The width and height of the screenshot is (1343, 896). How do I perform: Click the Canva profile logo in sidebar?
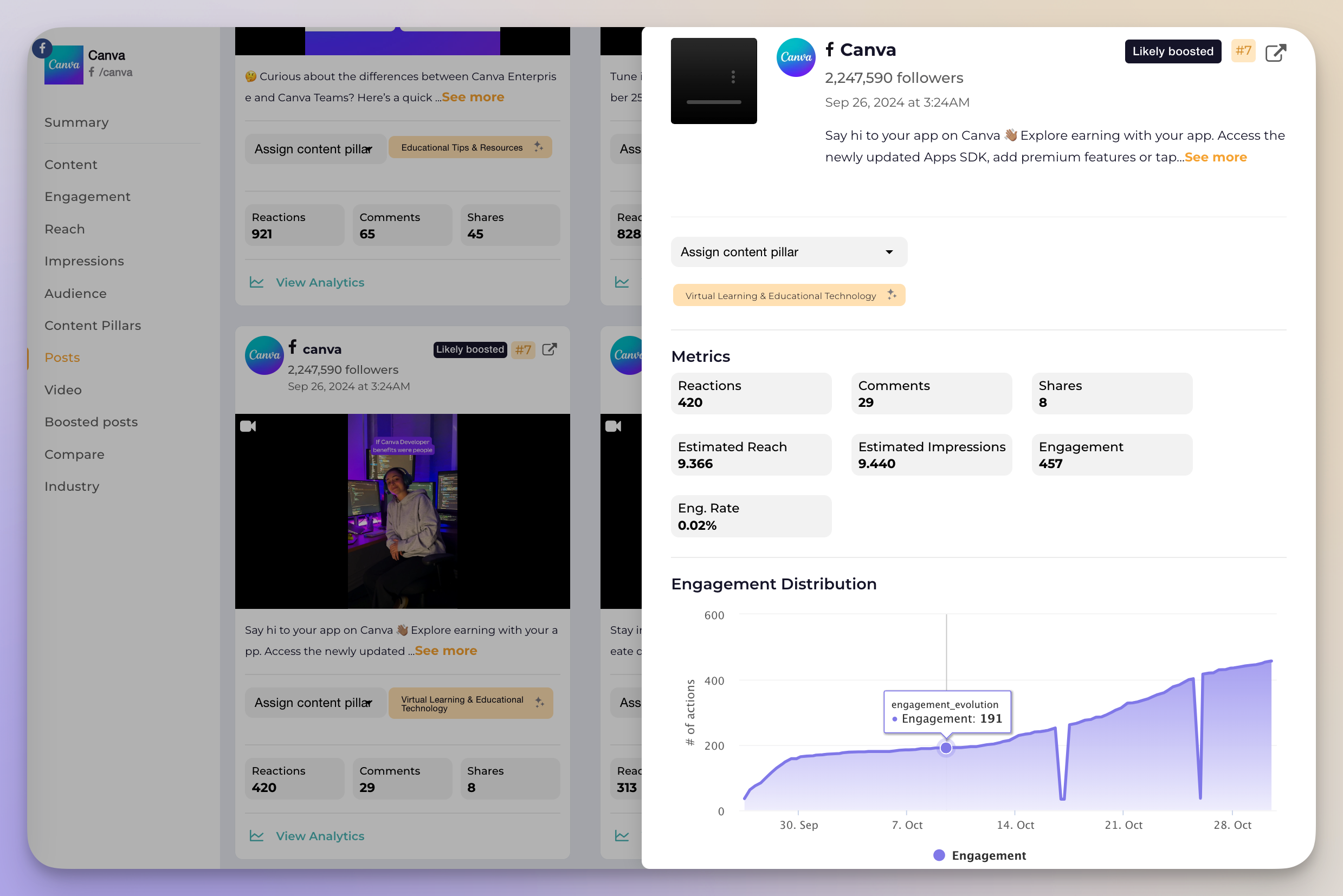tap(64, 65)
